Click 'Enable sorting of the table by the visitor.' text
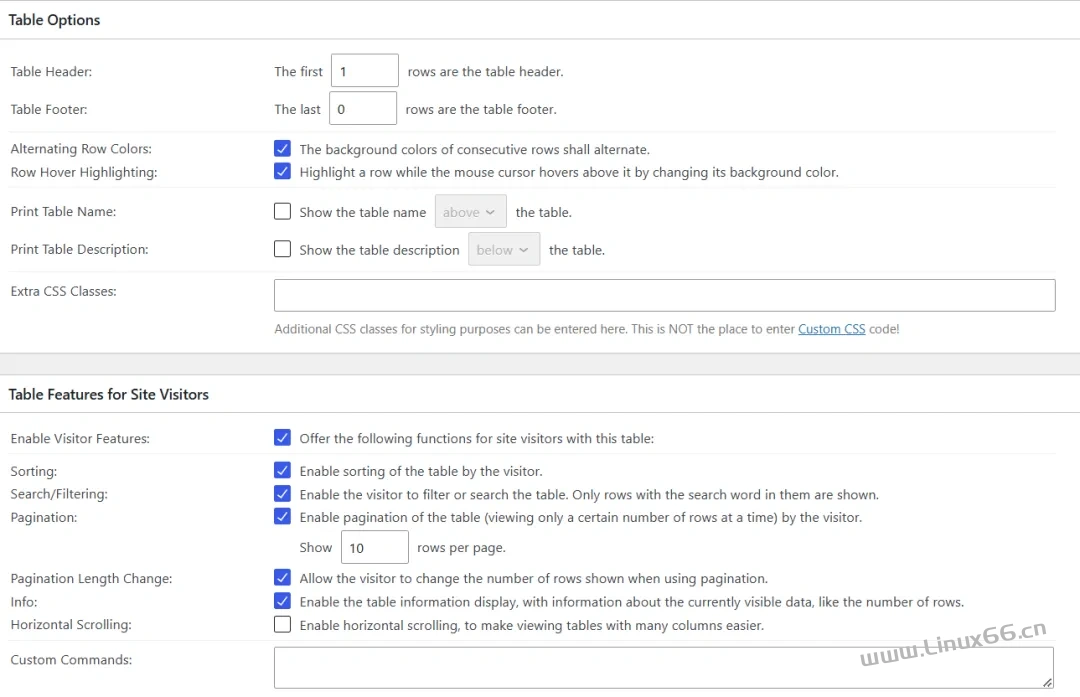1080x697 pixels. (421, 471)
